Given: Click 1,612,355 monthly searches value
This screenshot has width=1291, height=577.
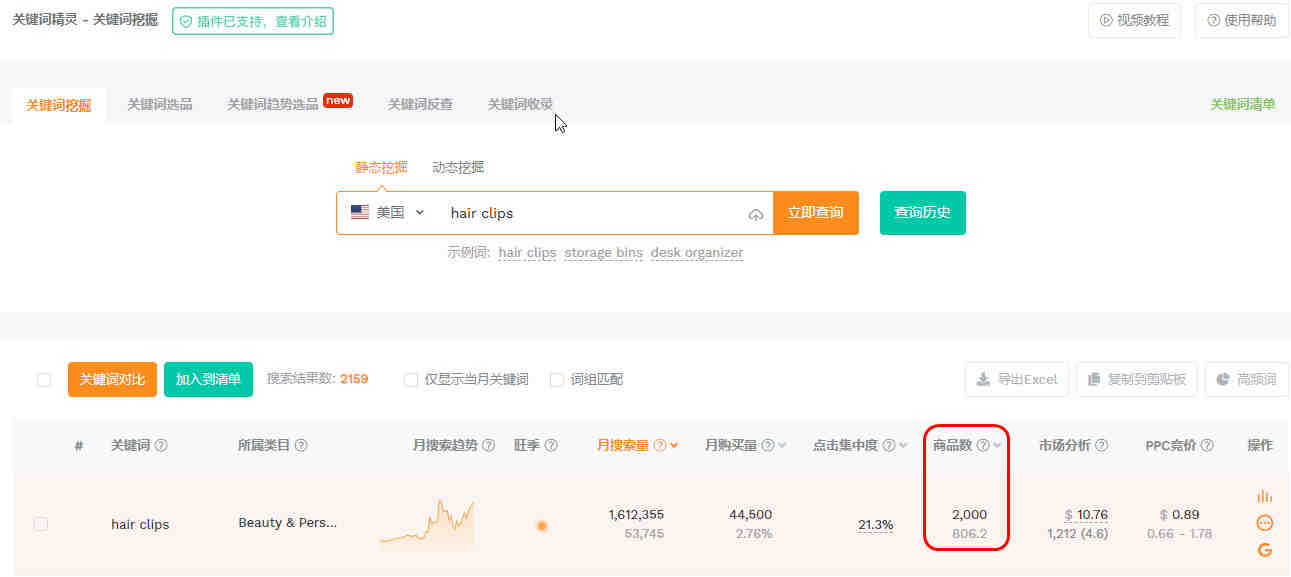Looking at the screenshot, I should tap(636, 515).
